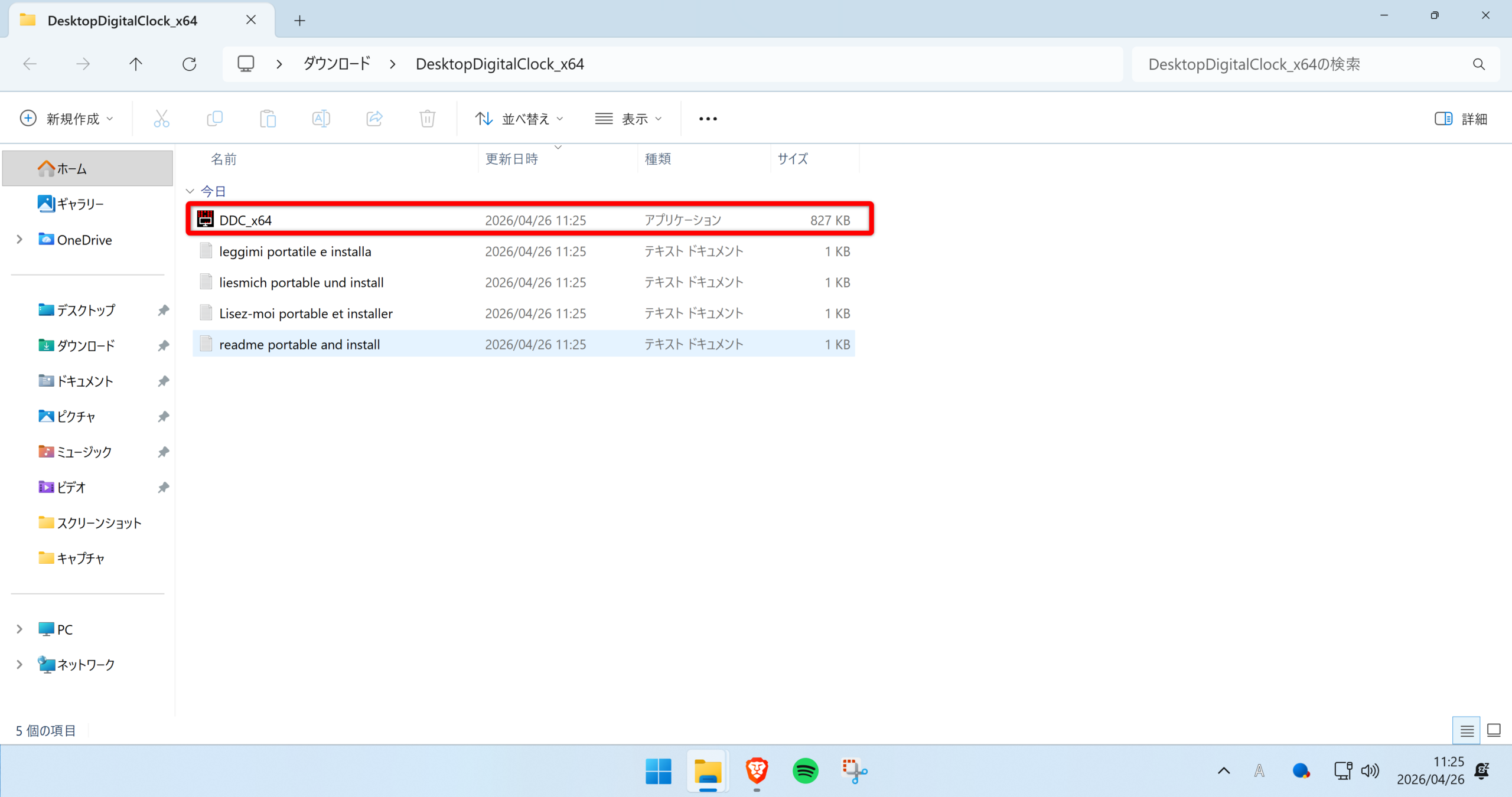The image size is (1512, 797).
Task: Open Spotify from the taskbar
Action: point(805,771)
